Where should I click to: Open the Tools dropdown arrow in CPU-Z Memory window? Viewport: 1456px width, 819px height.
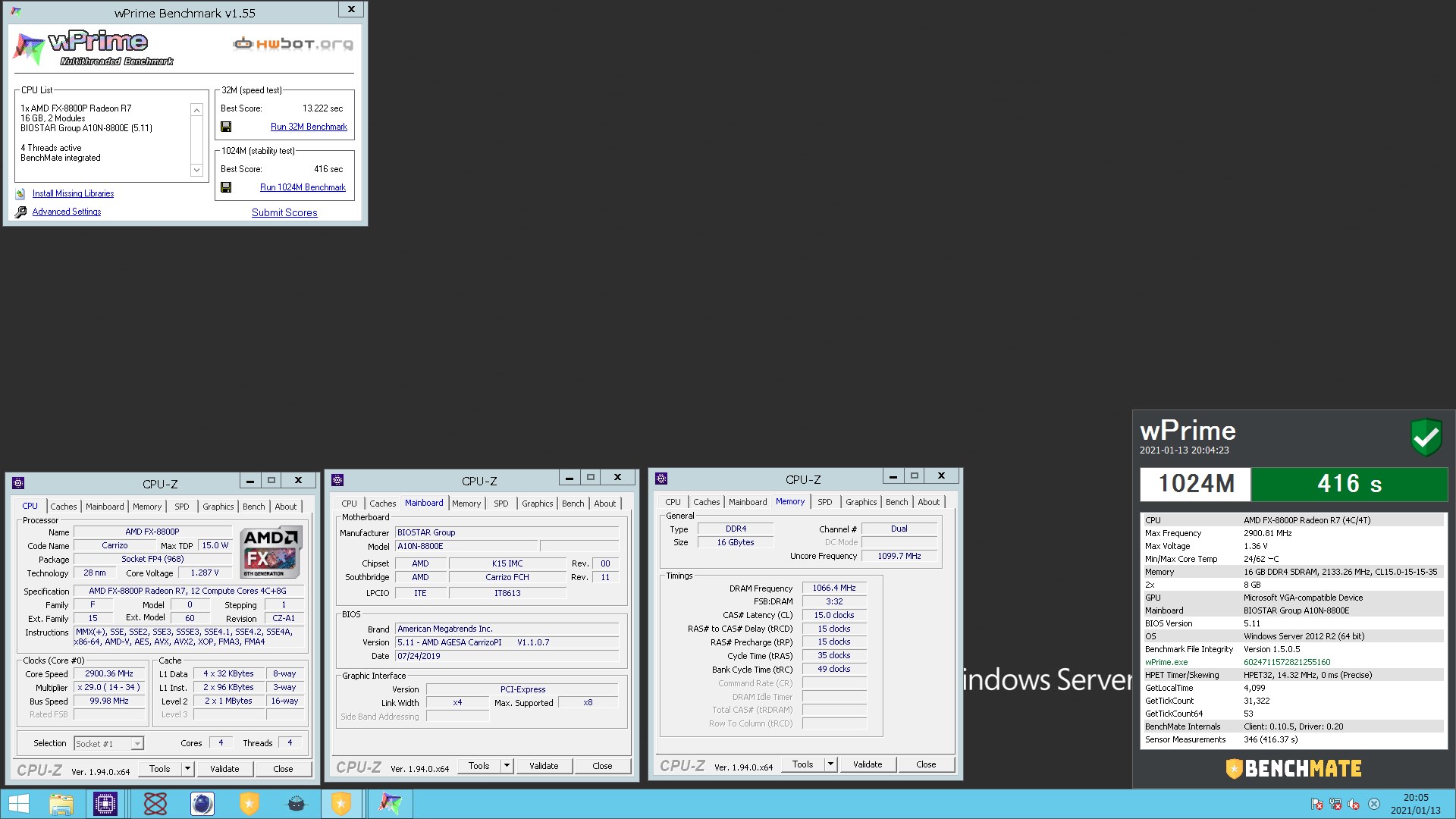coord(830,764)
